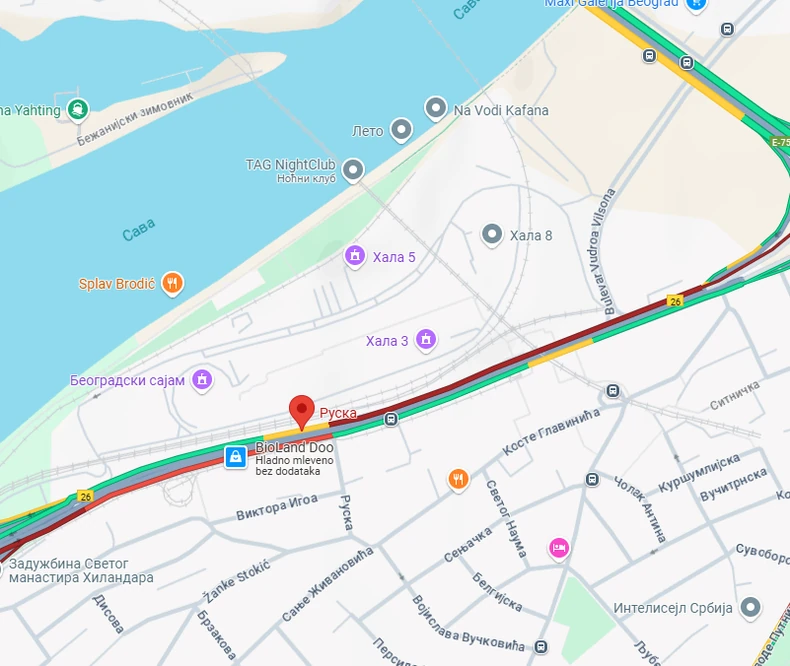Select the Хала 8 gray pin
This screenshot has height=666, width=790.
[x=492, y=235]
